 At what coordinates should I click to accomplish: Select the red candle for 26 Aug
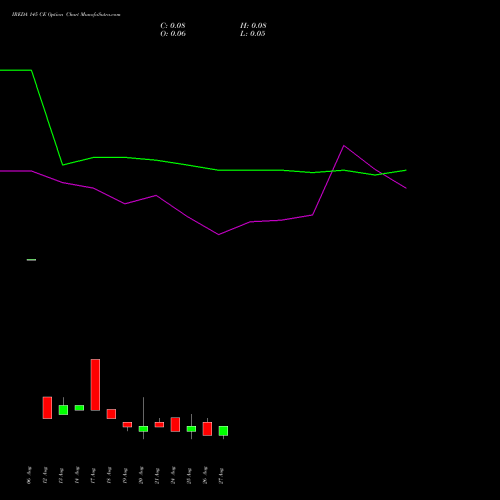(207, 429)
